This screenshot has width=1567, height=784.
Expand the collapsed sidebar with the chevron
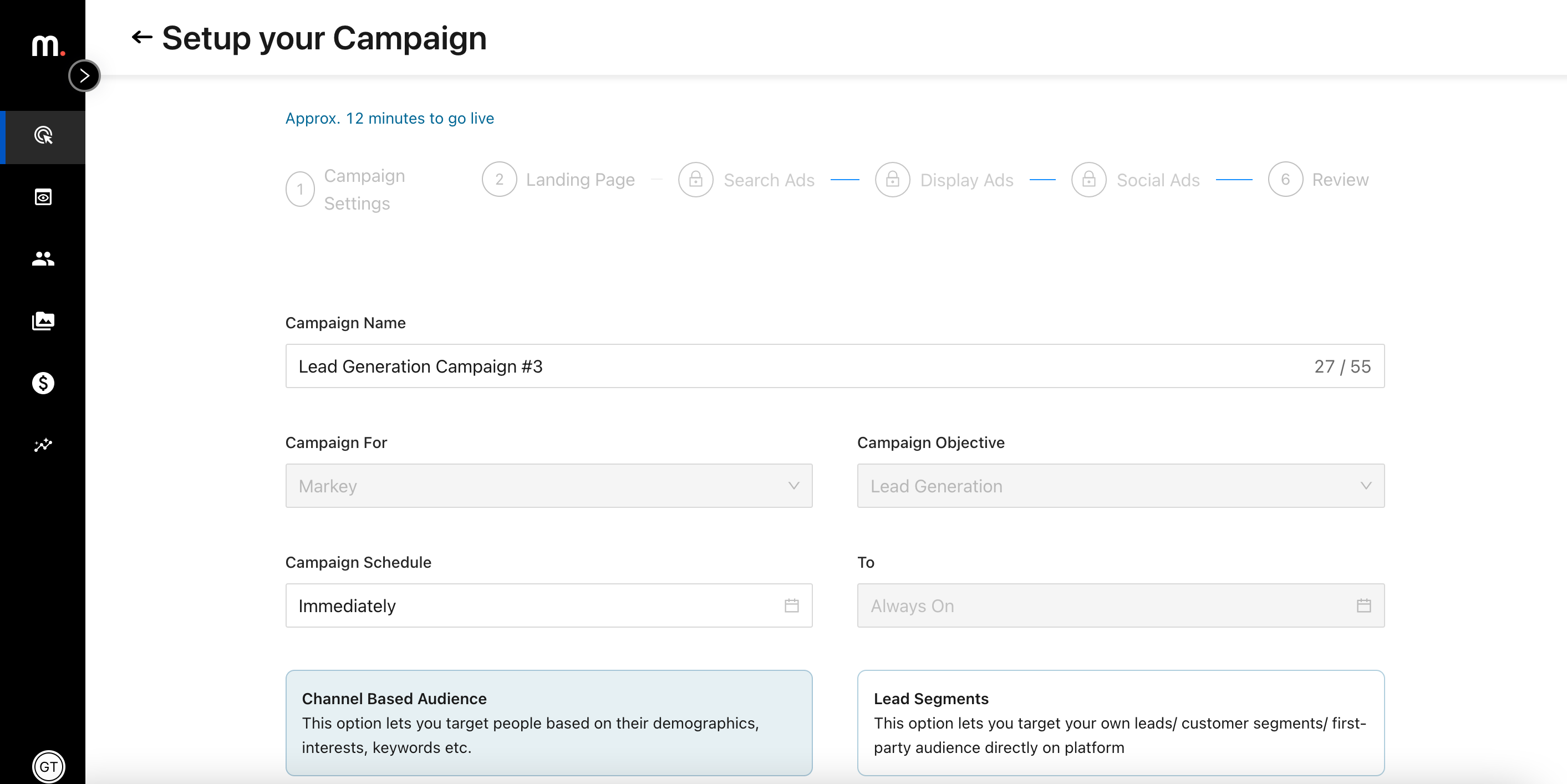click(84, 75)
